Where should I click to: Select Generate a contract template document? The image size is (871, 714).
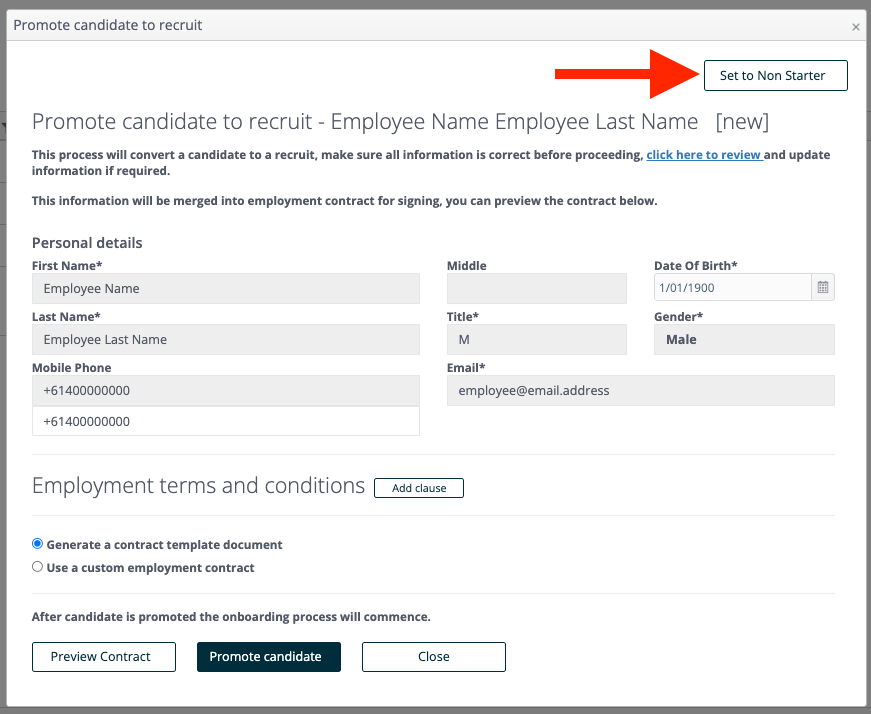click(x=37, y=543)
